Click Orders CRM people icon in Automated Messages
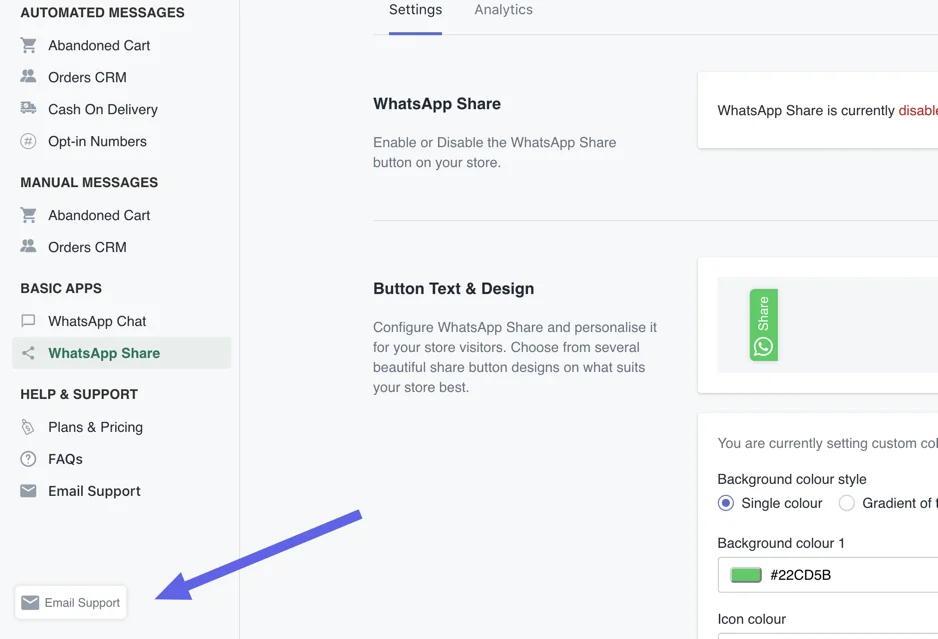Viewport: 938px width, 639px height. 28,77
